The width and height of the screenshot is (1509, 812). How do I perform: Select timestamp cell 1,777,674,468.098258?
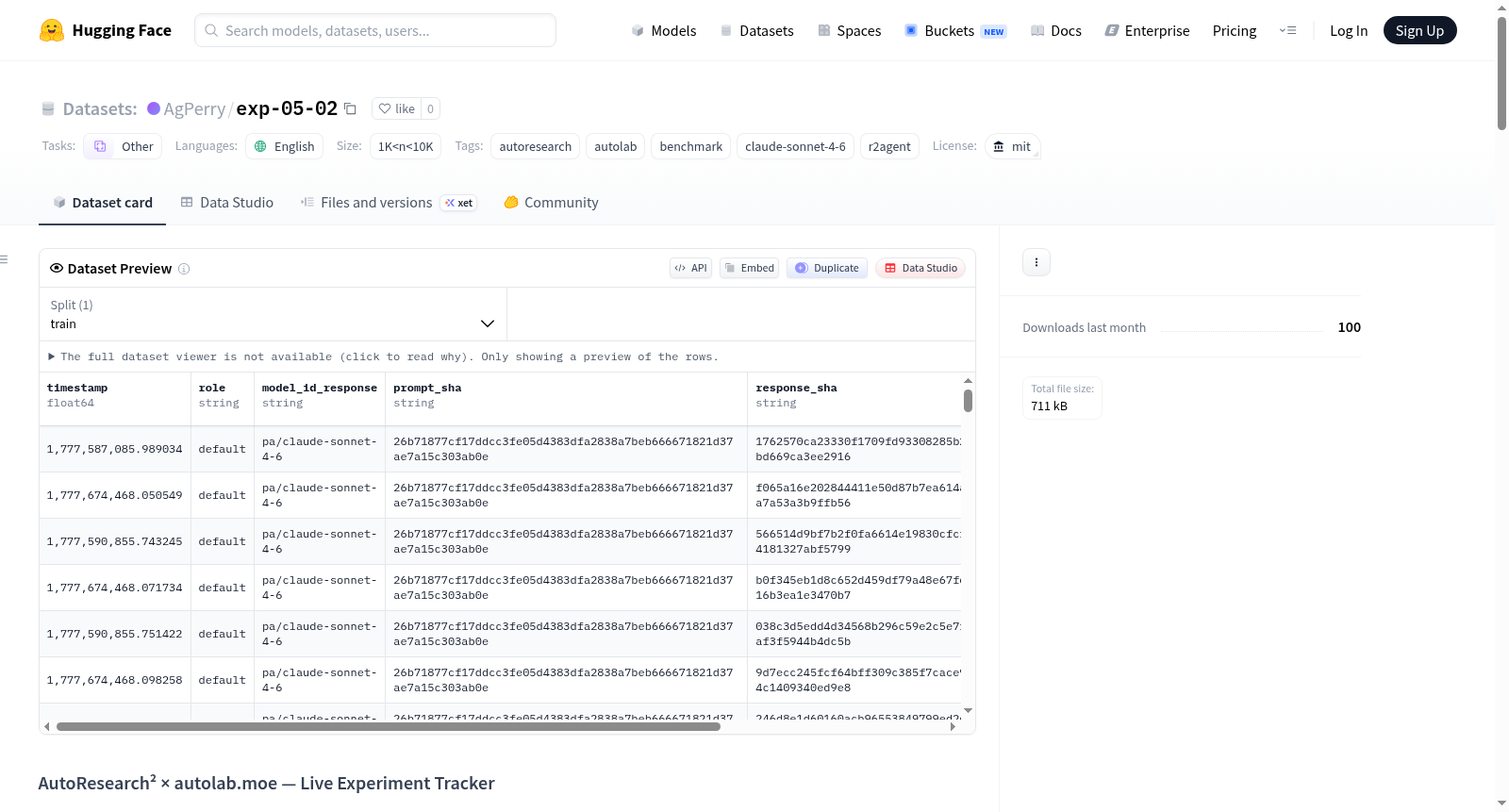click(115, 680)
